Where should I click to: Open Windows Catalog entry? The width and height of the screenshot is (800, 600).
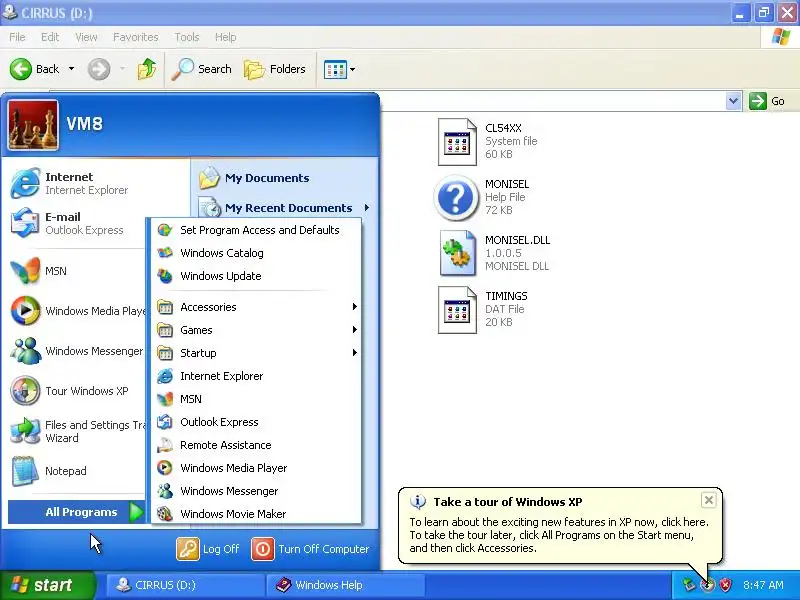[x=256, y=253]
